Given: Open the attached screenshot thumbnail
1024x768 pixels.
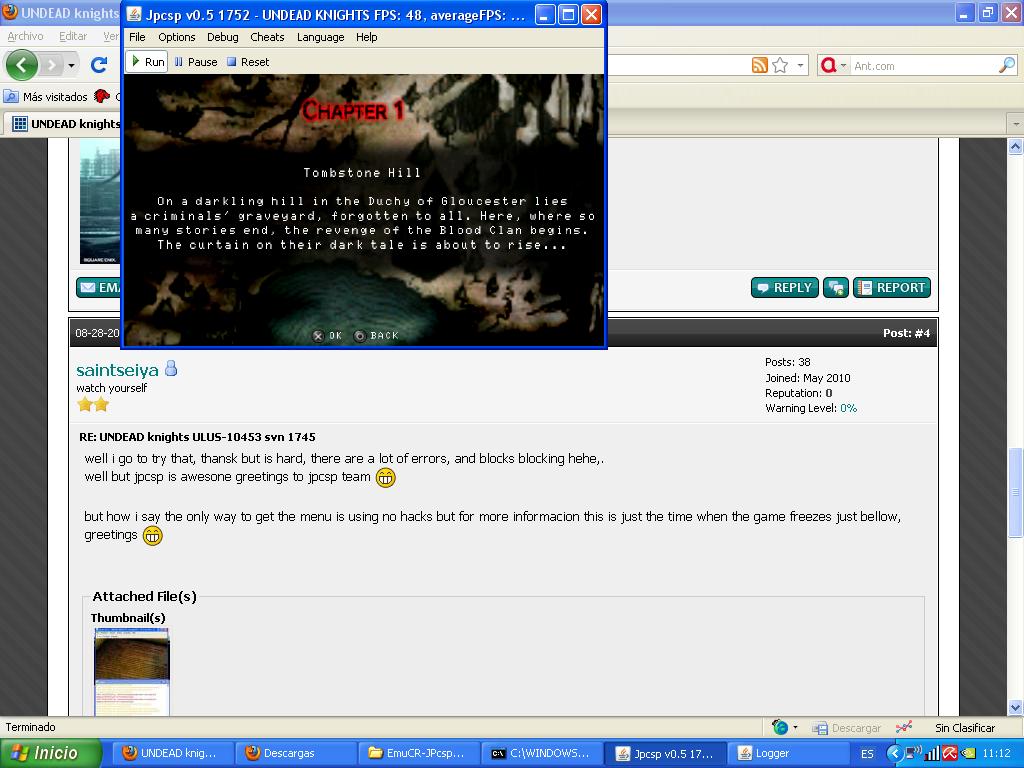Looking at the screenshot, I should pyautogui.click(x=131, y=671).
